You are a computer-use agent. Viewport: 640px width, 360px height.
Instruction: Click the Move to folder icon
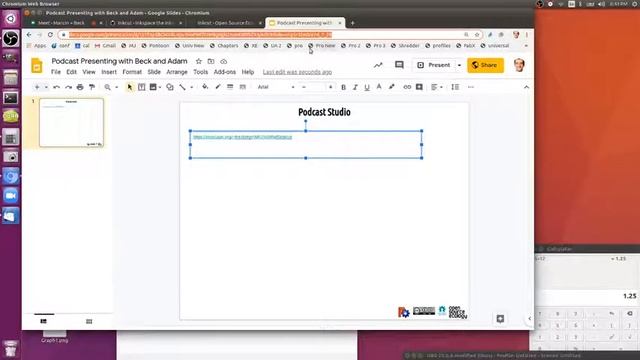tap(211, 61)
